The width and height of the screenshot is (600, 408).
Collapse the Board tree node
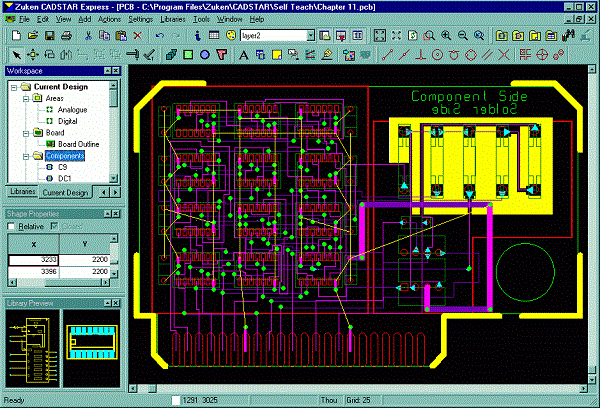click(26, 134)
